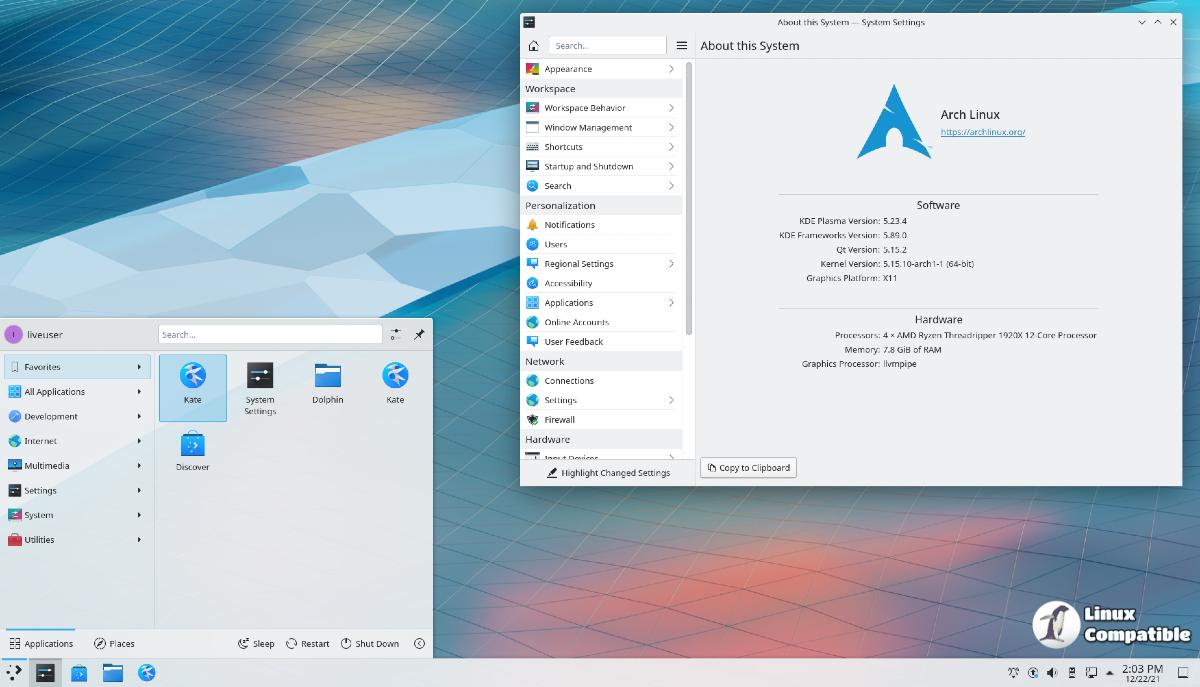Viewport: 1200px width, 687px height.
Task: Open the archlinux.org link
Action: click(982, 132)
